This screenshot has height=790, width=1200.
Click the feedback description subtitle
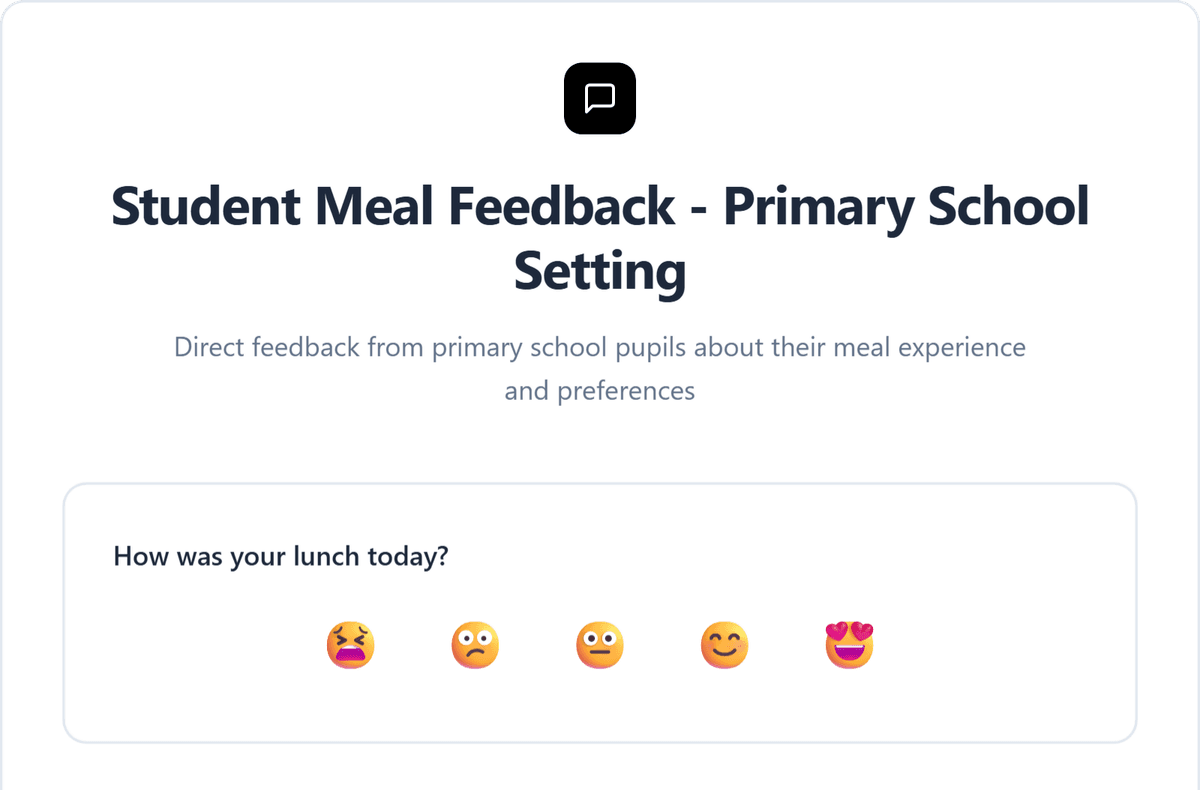click(599, 368)
